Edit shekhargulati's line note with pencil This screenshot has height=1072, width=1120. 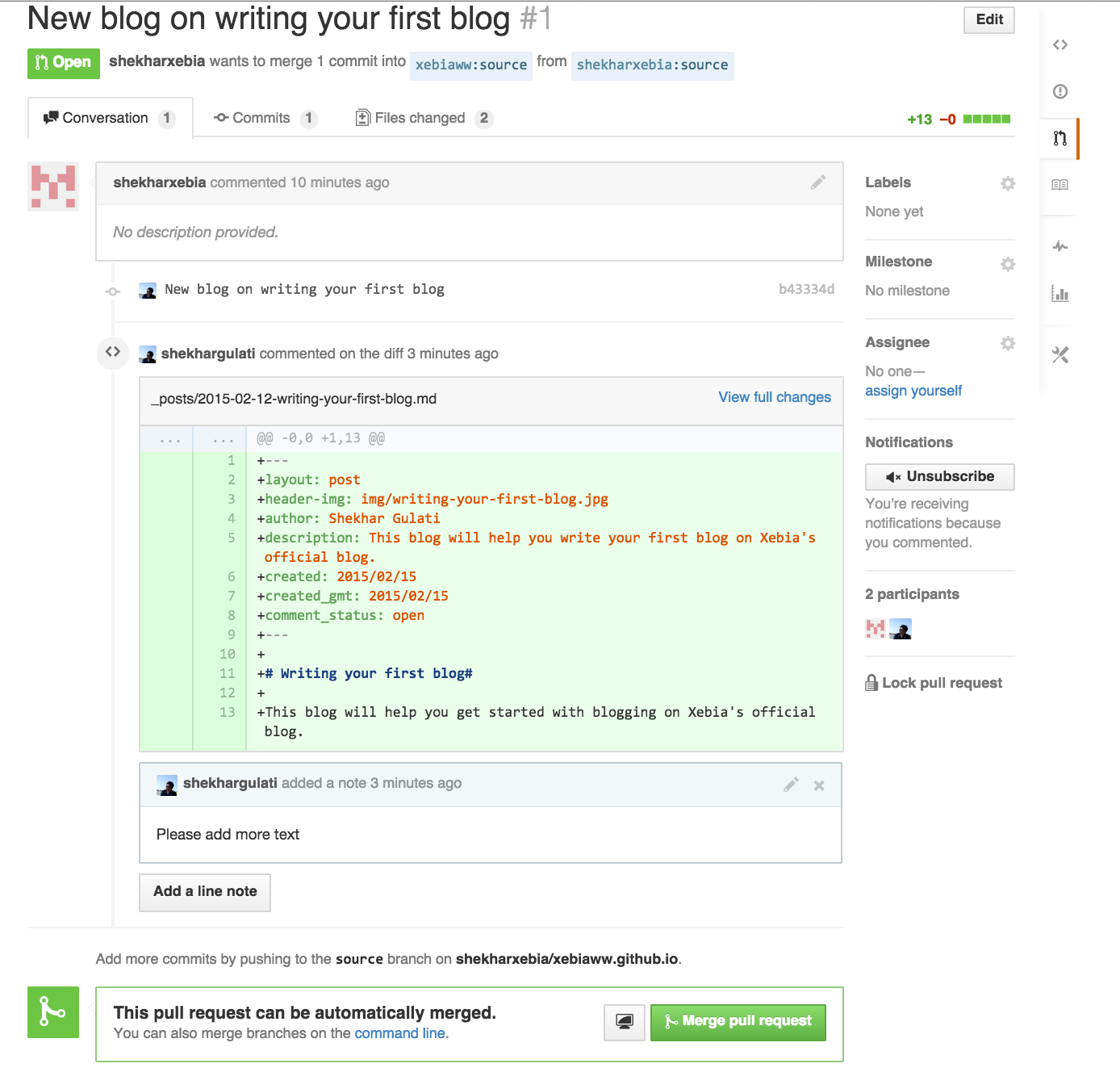792,785
